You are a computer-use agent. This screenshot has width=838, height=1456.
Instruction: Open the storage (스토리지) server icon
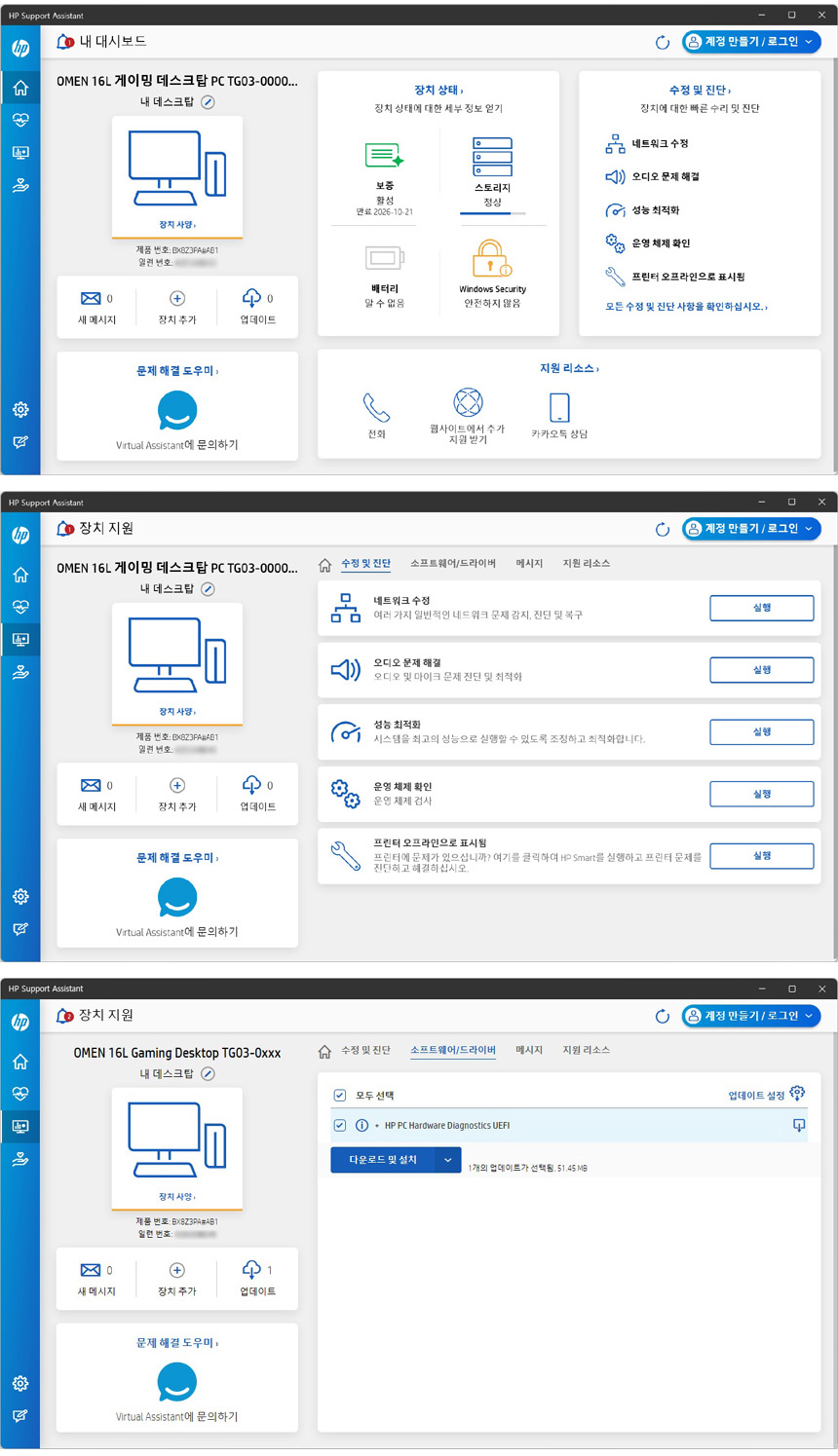[x=492, y=157]
